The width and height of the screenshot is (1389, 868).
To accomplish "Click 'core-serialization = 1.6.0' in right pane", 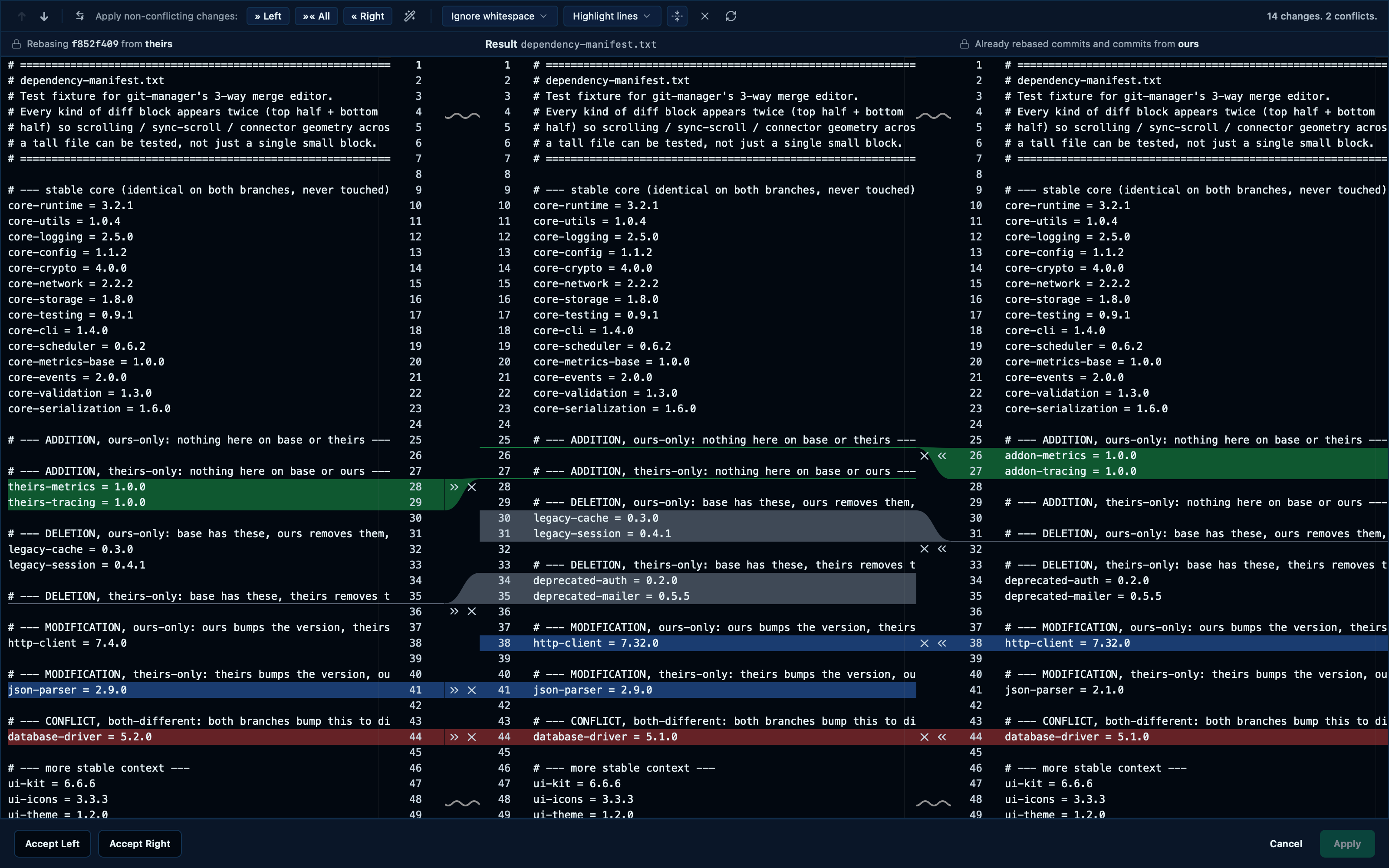I will [1086, 409].
